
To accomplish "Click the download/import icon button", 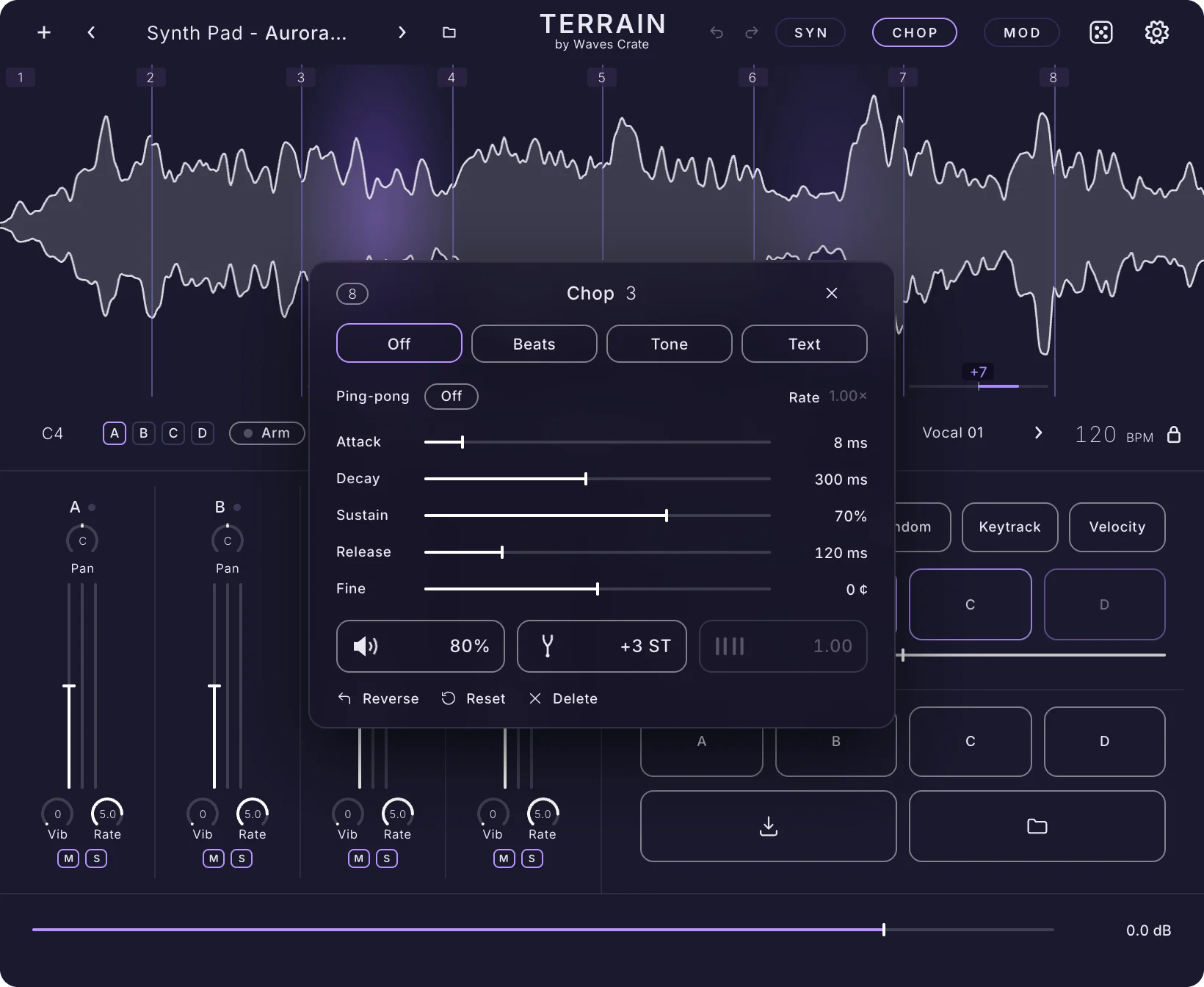I will (x=769, y=826).
